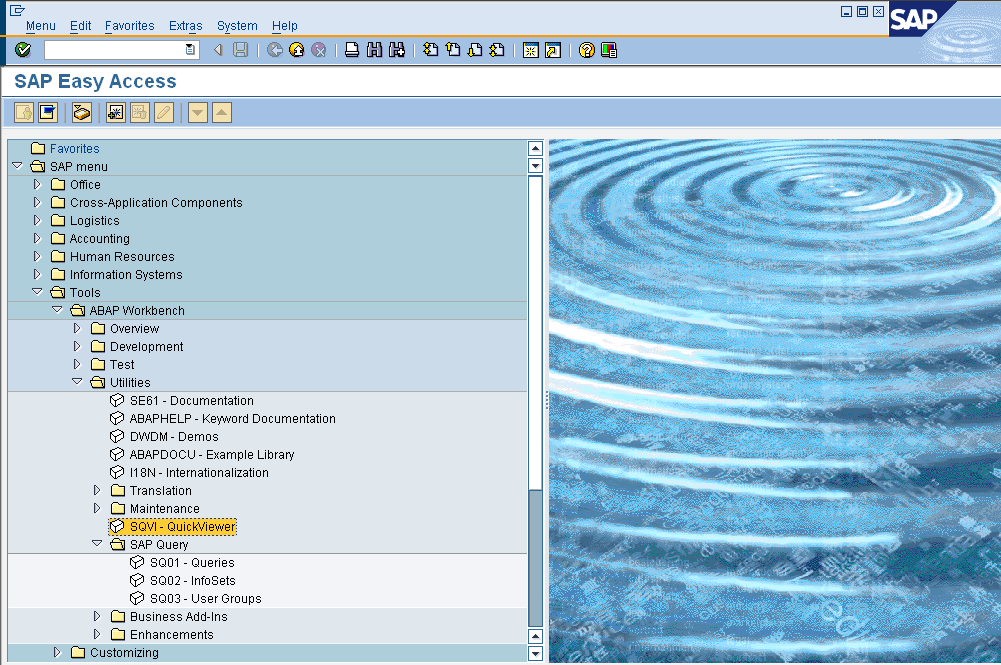Image resolution: width=1001 pixels, height=665 pixels.
Task: Open SQ01 - Queries
Action: point(193,562)
